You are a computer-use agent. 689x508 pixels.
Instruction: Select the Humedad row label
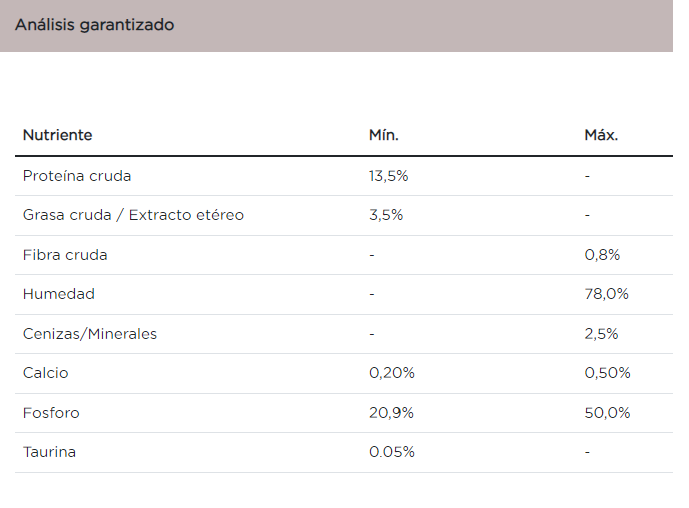tap(58, 294)
